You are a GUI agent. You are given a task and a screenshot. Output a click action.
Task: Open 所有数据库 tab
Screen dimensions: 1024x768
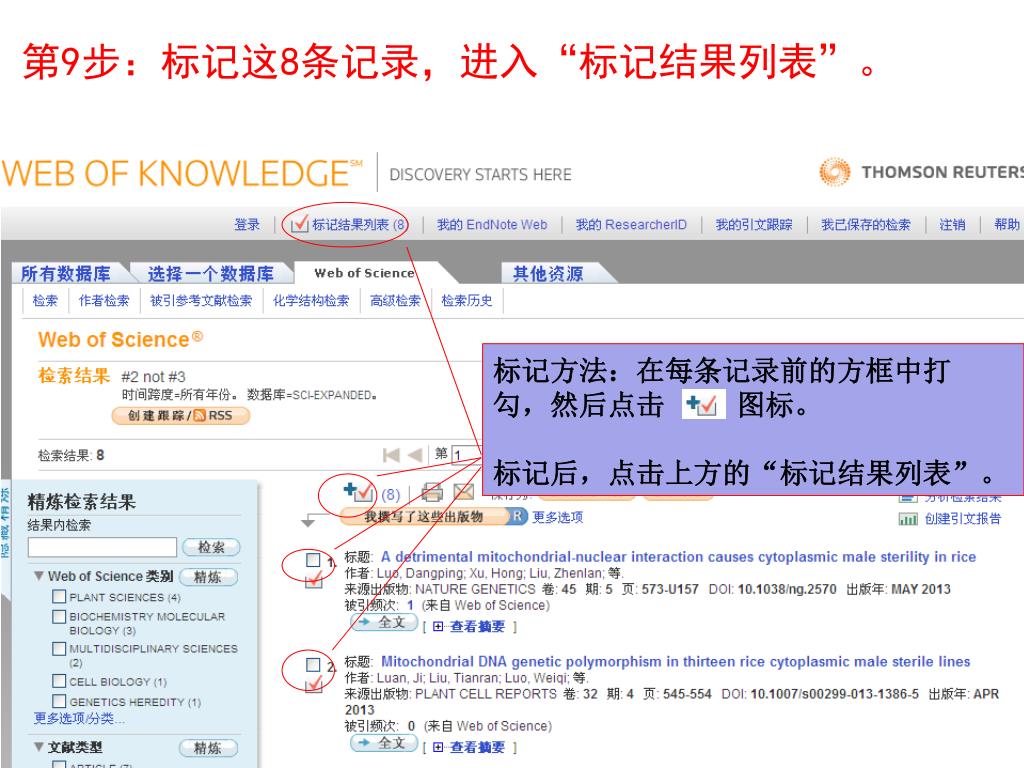tap(65, 274)
